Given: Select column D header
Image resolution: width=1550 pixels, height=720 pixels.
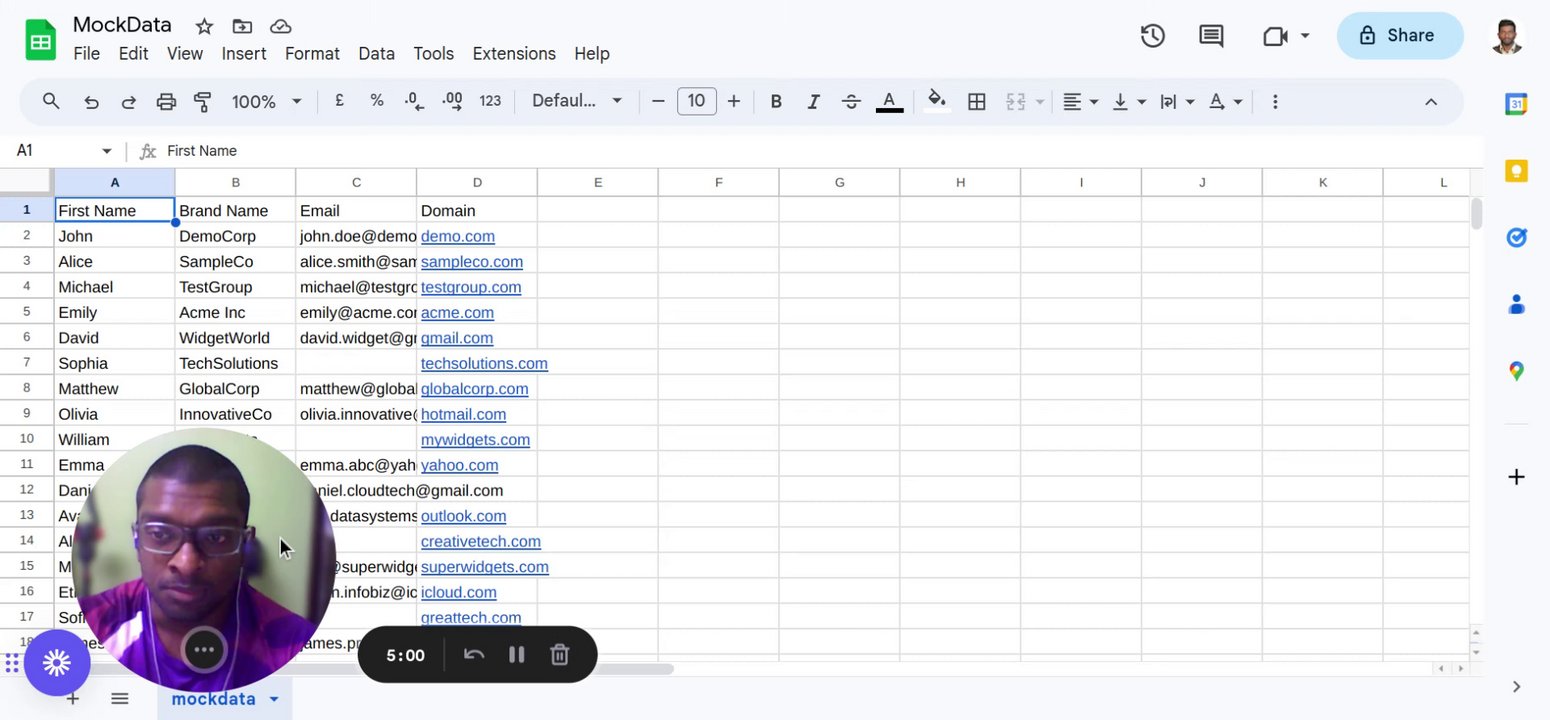Looking at the screenshot, I should coord(477,182).
